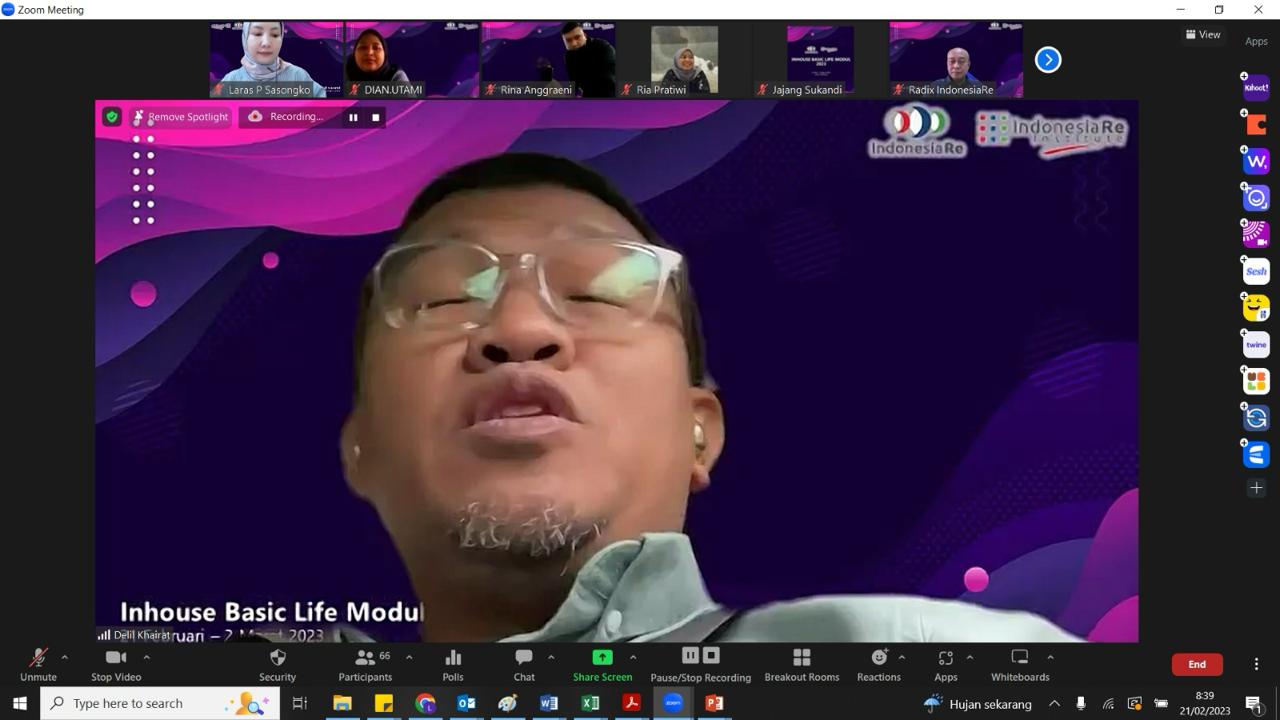Open the Security shield menu
Viewport: 1280px width, 720px height.
278,665
